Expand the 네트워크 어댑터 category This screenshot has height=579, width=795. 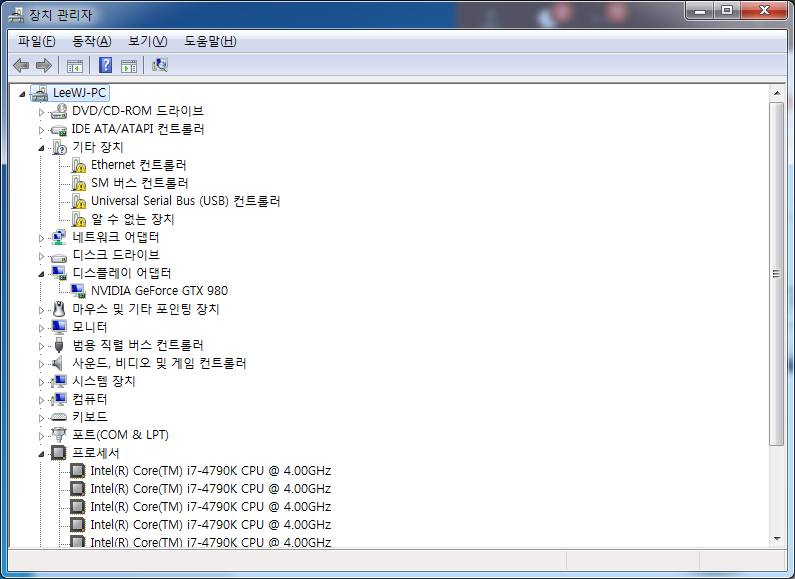(42, 237)
